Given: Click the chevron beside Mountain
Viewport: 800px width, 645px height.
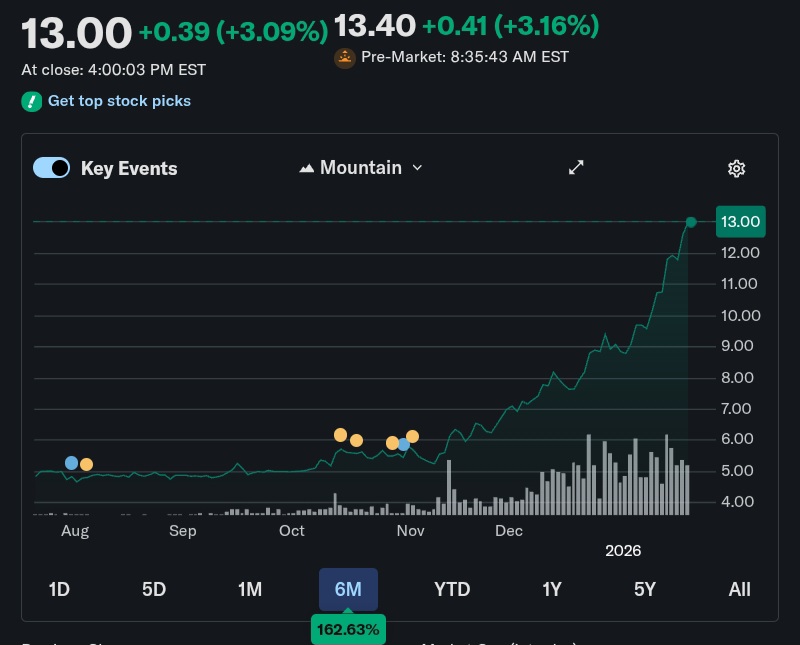Looking at the screenshot, I should point(417,168).
